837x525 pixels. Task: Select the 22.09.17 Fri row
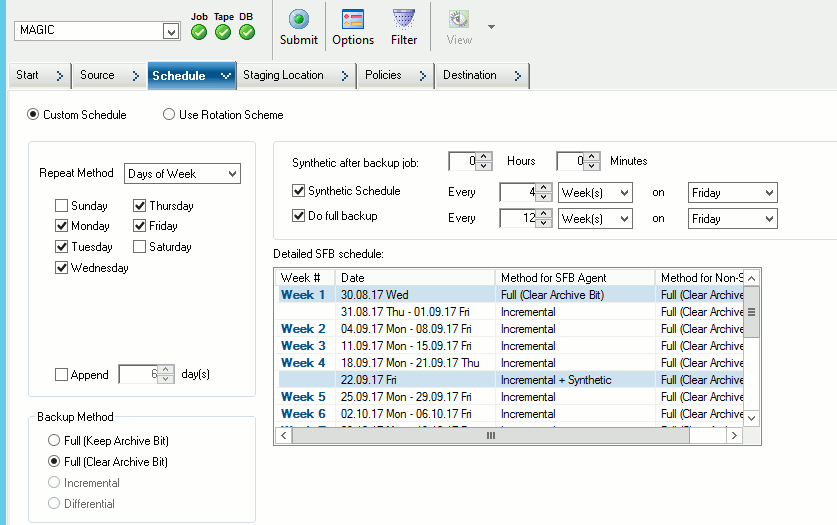(511, 380)
